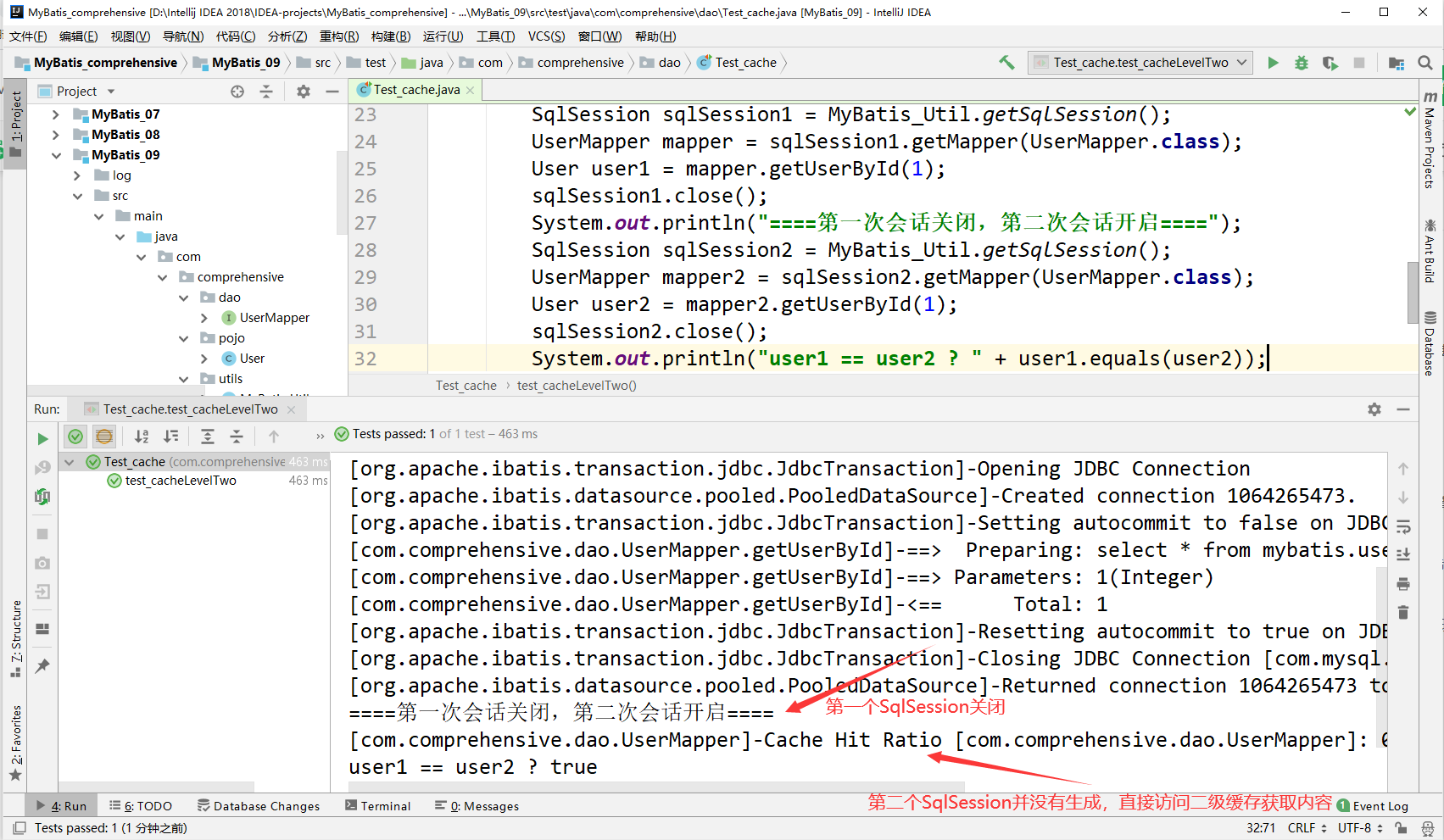
Task: Expand the MyBatis_08 module
Action: click(56, 135)
